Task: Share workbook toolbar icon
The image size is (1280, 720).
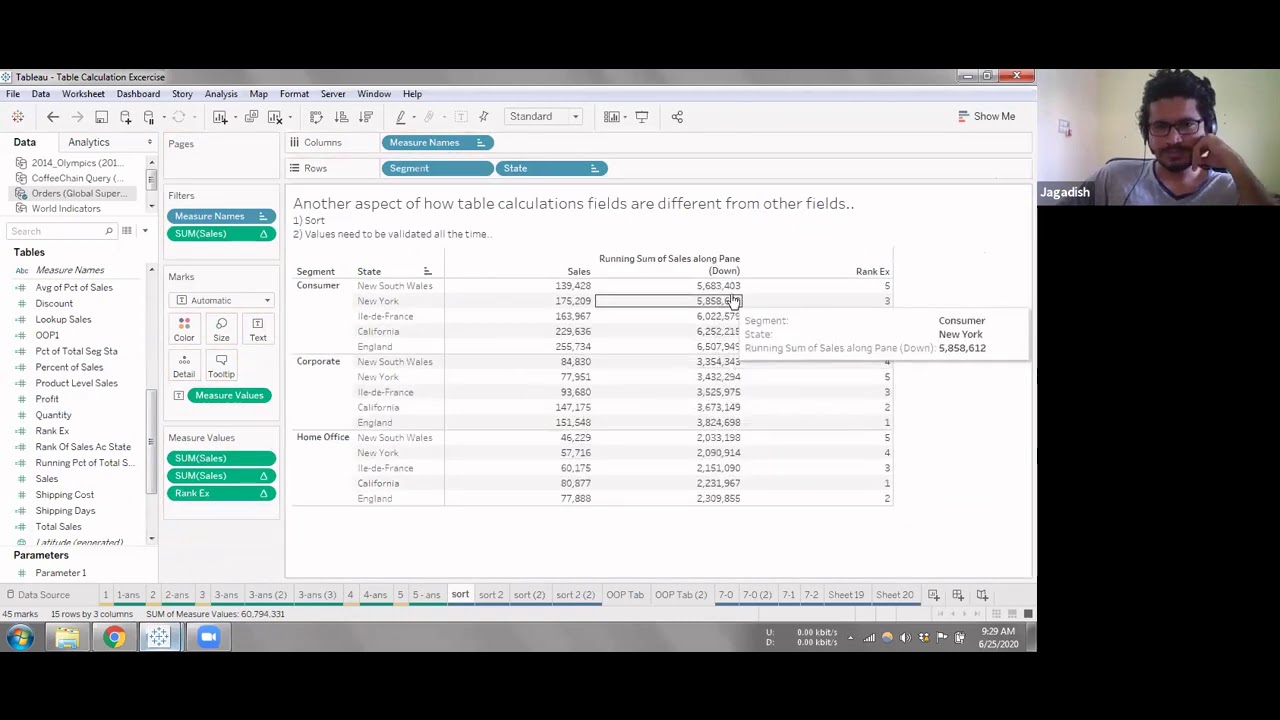Action: [677, 117]
